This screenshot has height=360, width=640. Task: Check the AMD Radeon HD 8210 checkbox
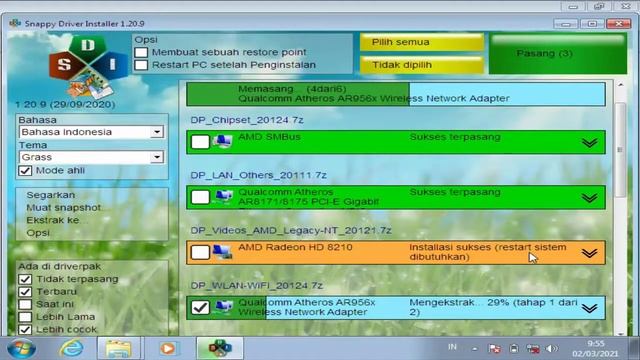(200, 252)
